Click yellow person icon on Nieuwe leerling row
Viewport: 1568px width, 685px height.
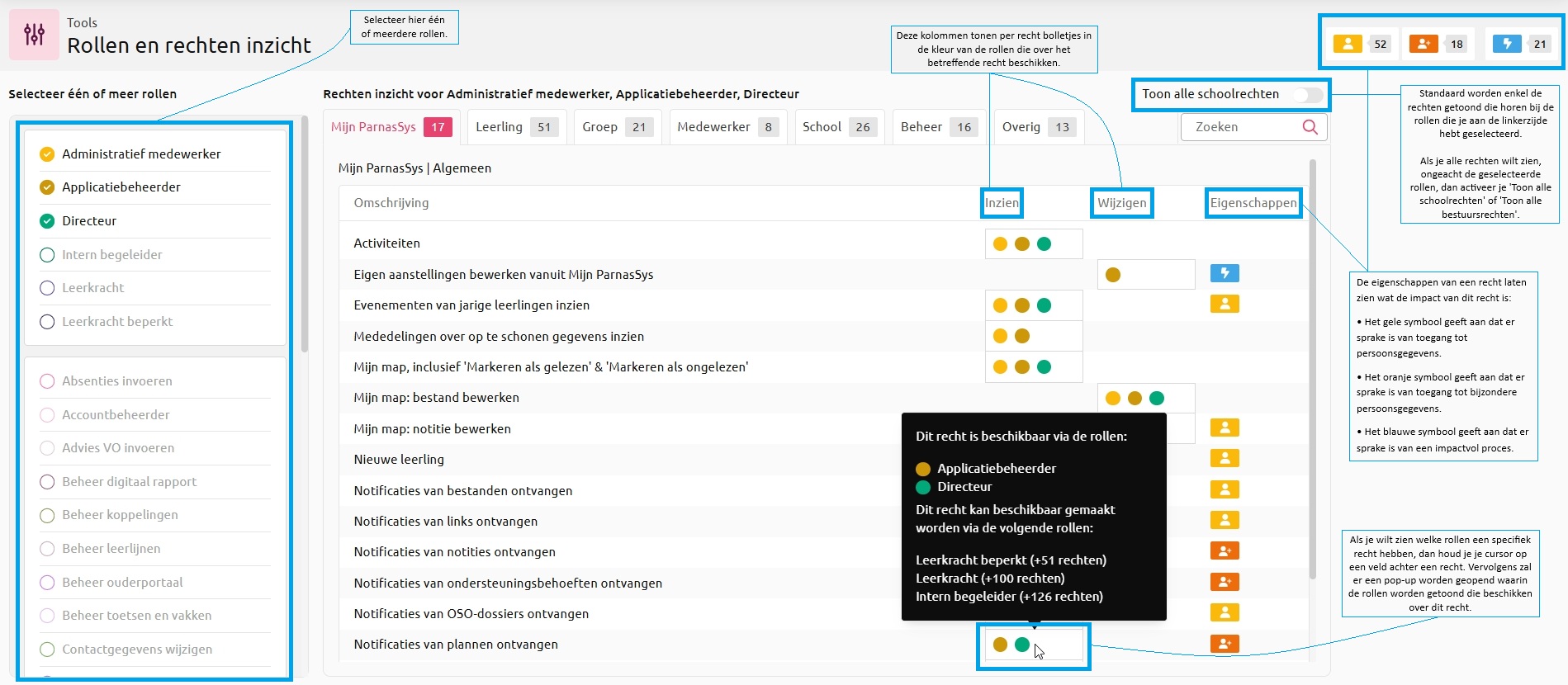[x=1225, y=458]
